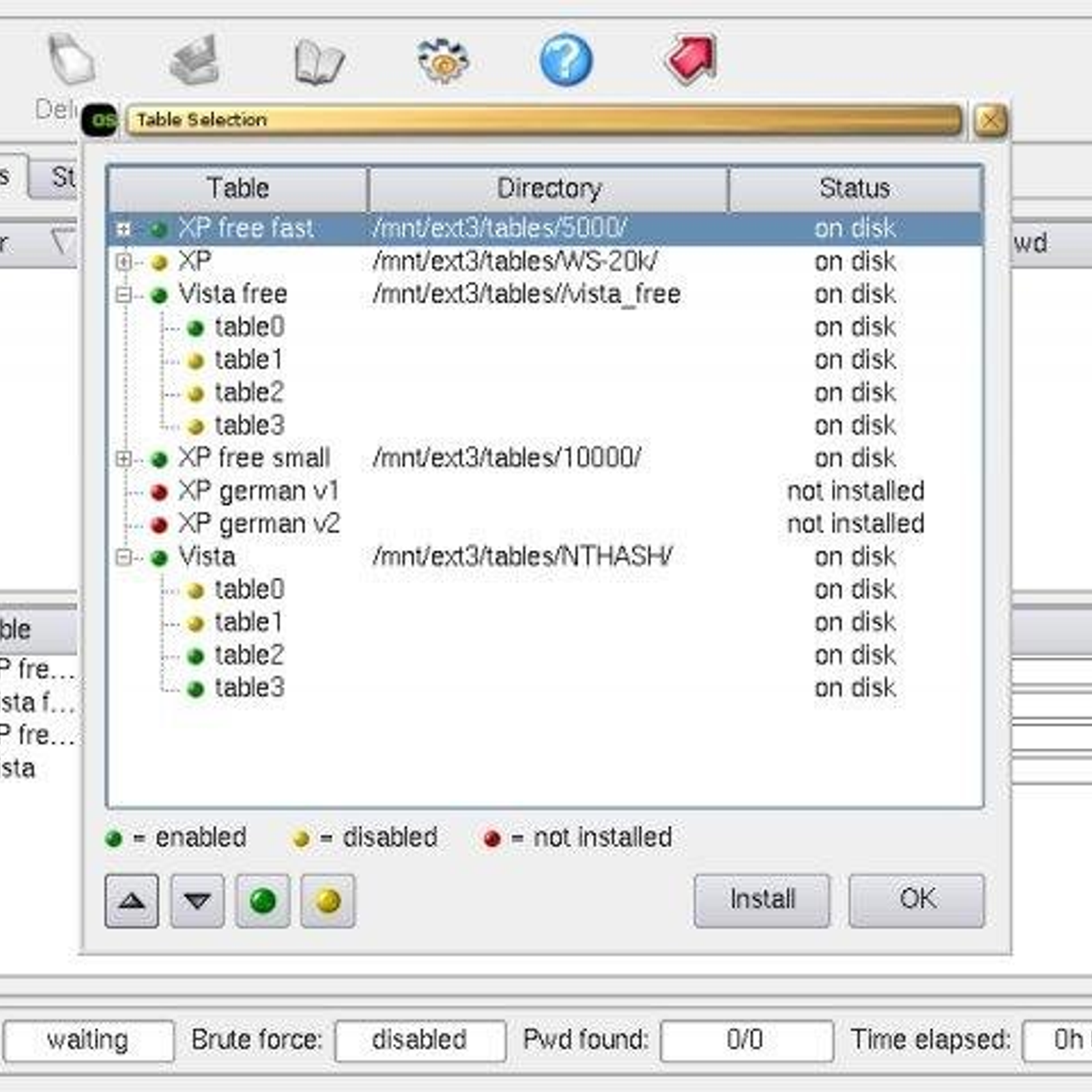Click 'not installed' status of XP german v1

pos(856,491)
